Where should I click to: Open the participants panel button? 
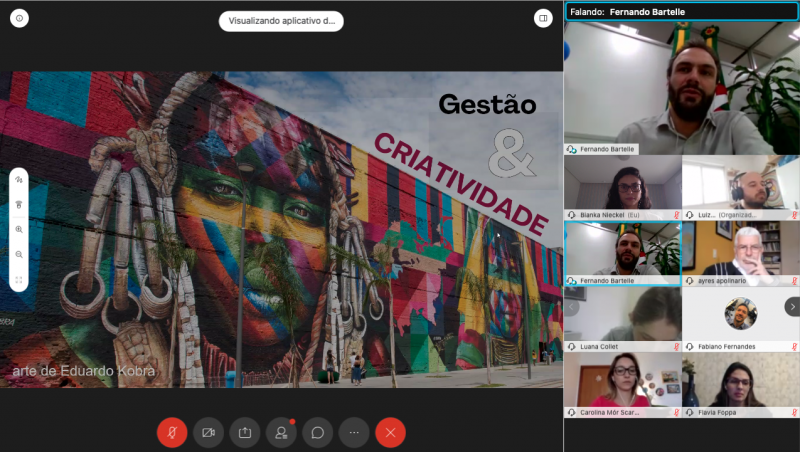click(x=281, y=433)
